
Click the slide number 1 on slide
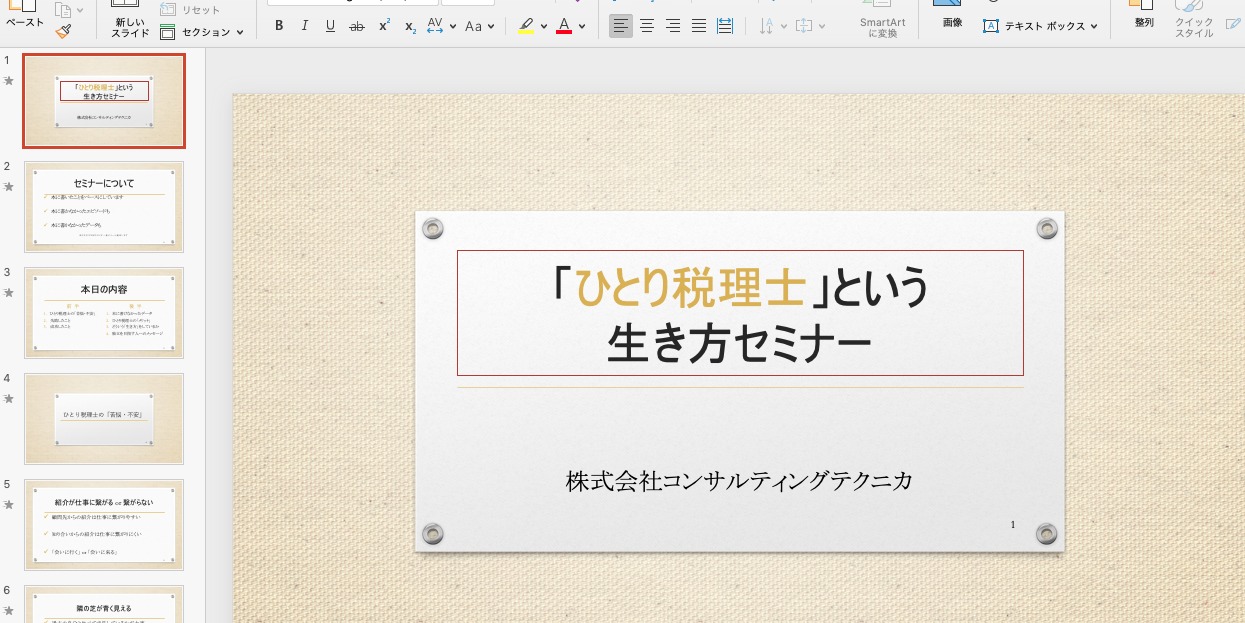coord(1013,524)
